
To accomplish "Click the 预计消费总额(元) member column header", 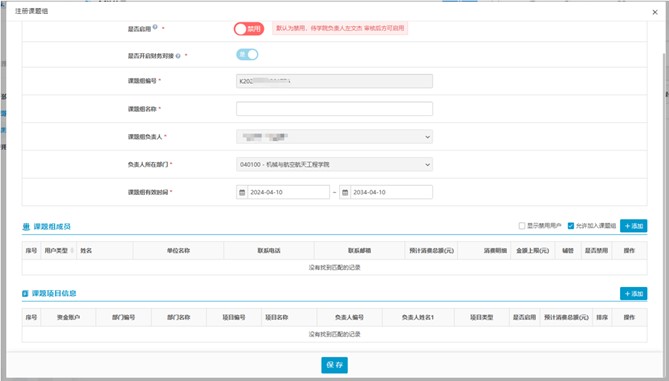I will (x=431, y=250).
